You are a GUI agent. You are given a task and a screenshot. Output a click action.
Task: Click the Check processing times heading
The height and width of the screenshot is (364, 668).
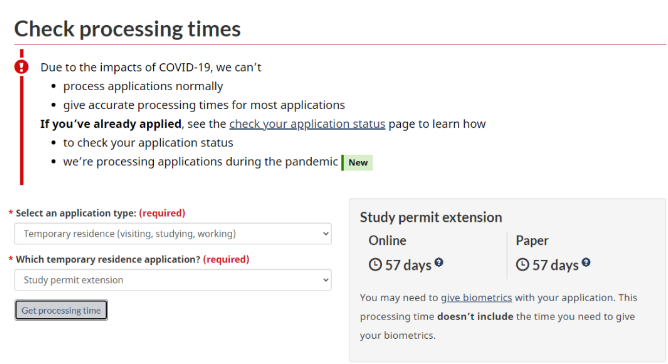[127, 29]
